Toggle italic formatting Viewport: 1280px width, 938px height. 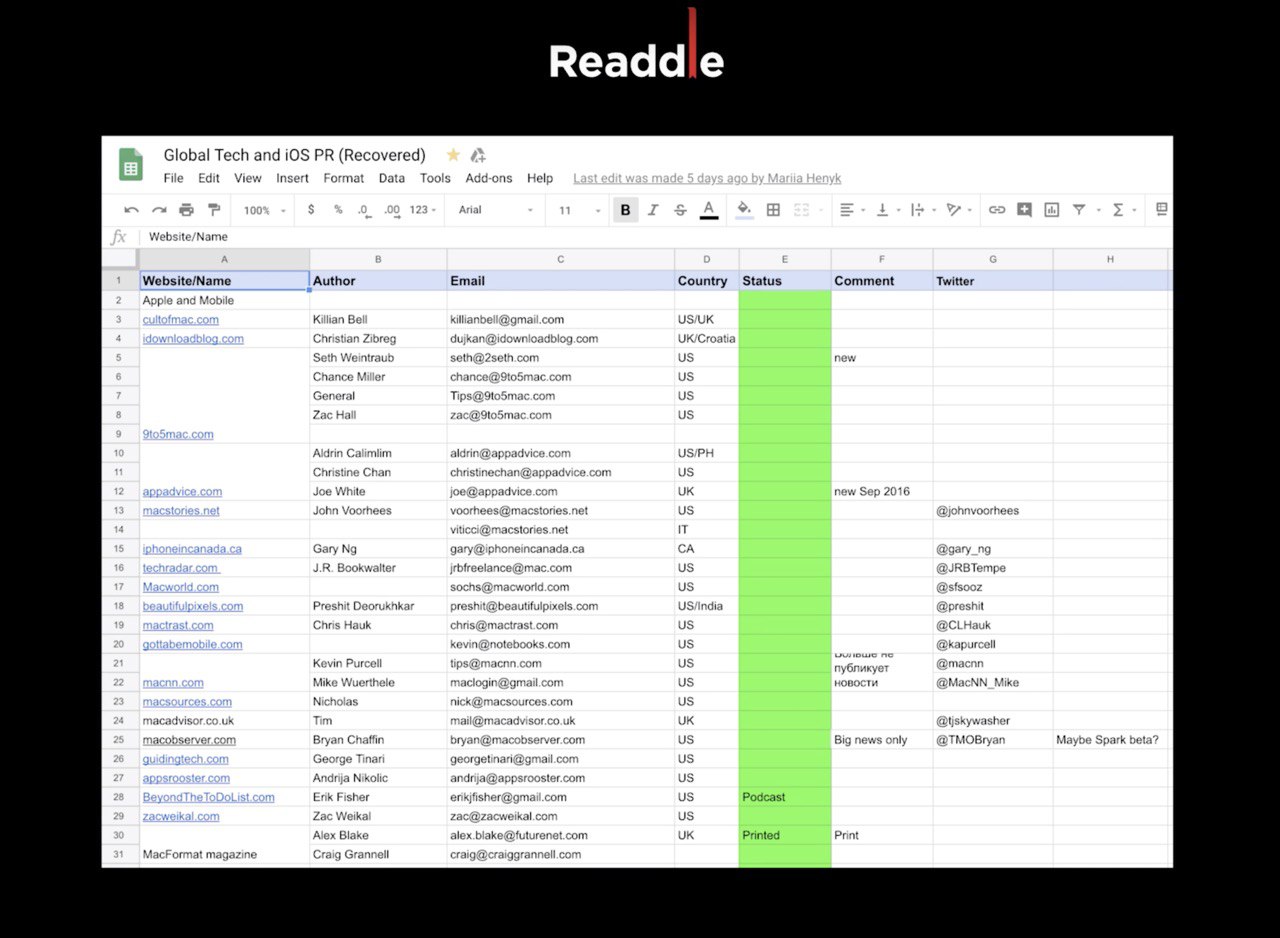pos(653,210)
